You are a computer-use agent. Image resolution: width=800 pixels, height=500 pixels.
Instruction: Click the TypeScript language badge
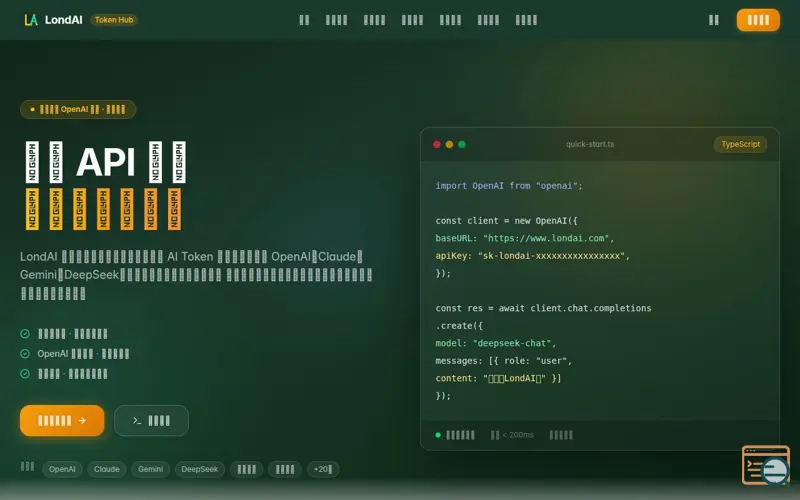740,144
